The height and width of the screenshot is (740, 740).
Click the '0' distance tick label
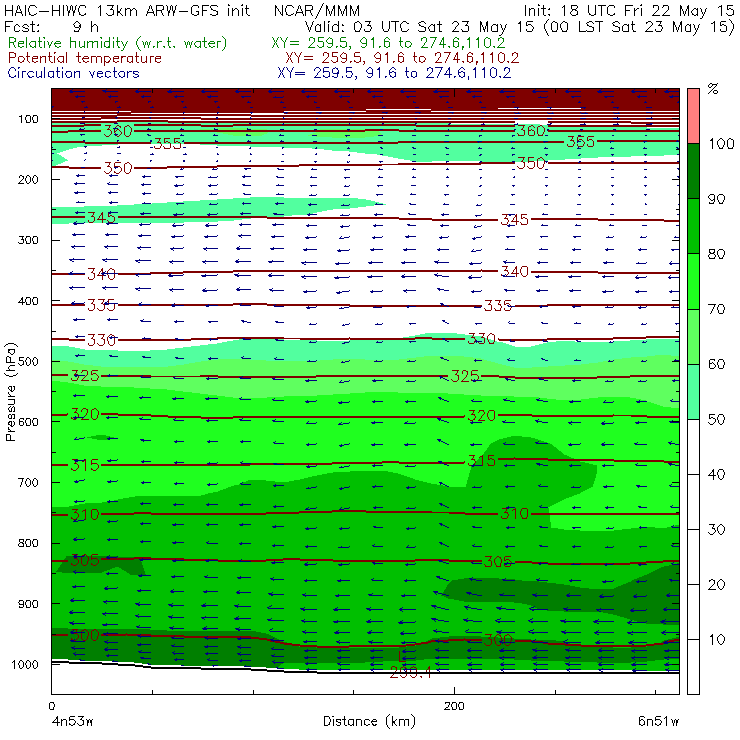(51, 706)
